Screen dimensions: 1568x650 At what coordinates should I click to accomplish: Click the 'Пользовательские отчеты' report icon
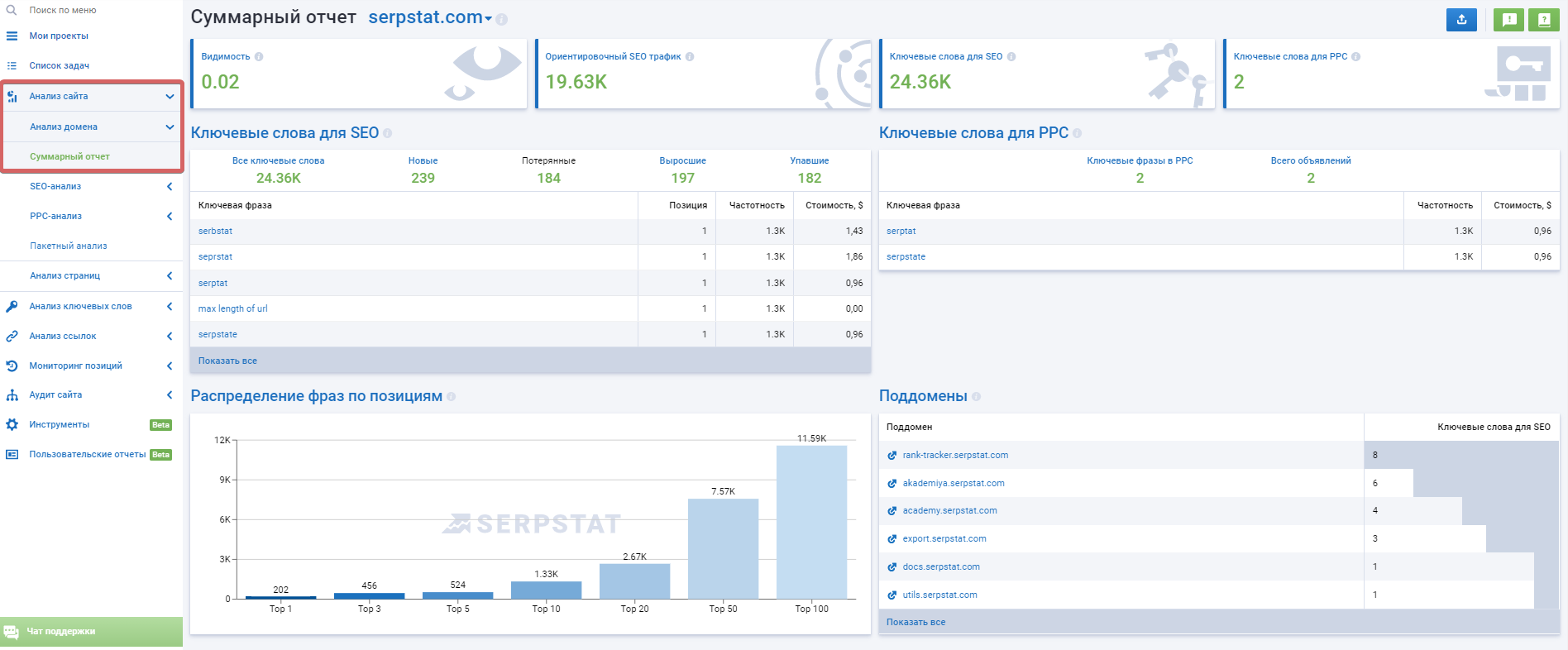click(12, 454)
